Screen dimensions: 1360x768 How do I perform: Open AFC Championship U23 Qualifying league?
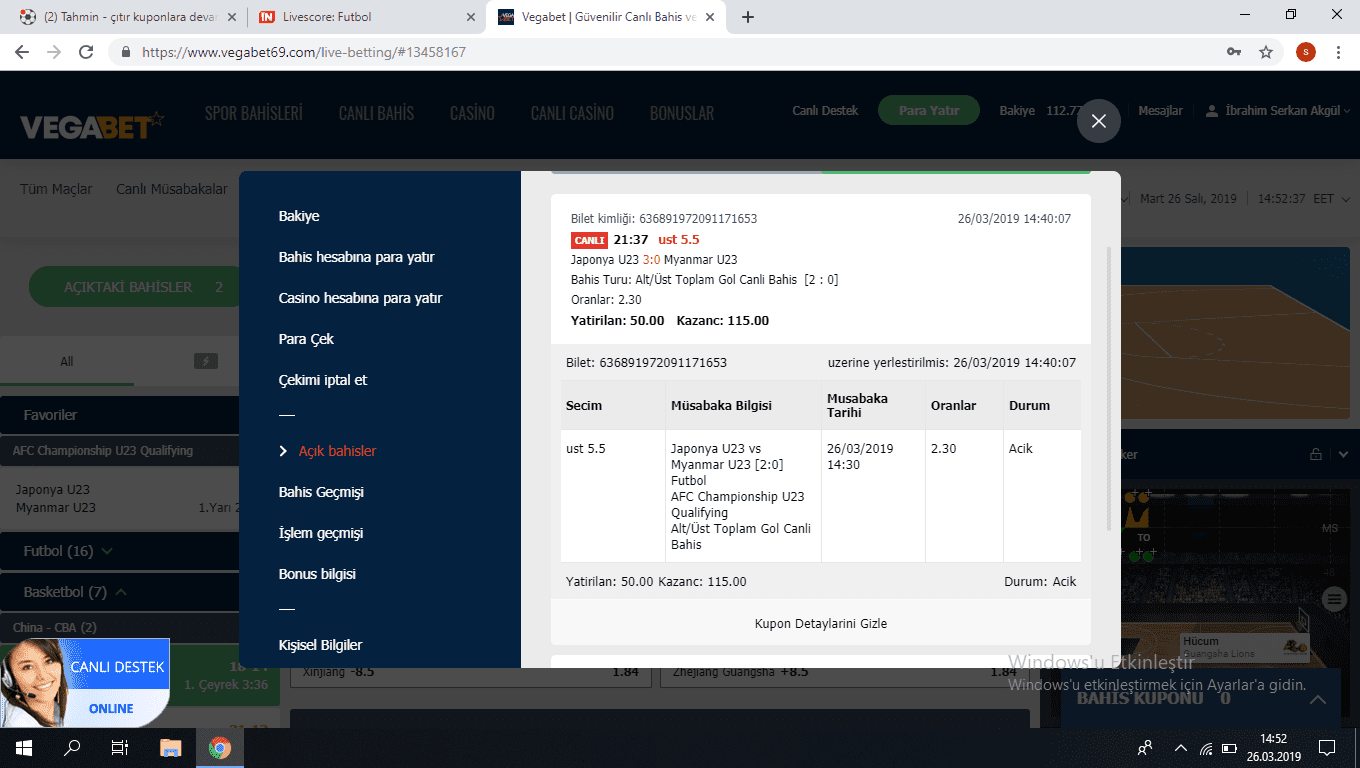click(120, 450)
